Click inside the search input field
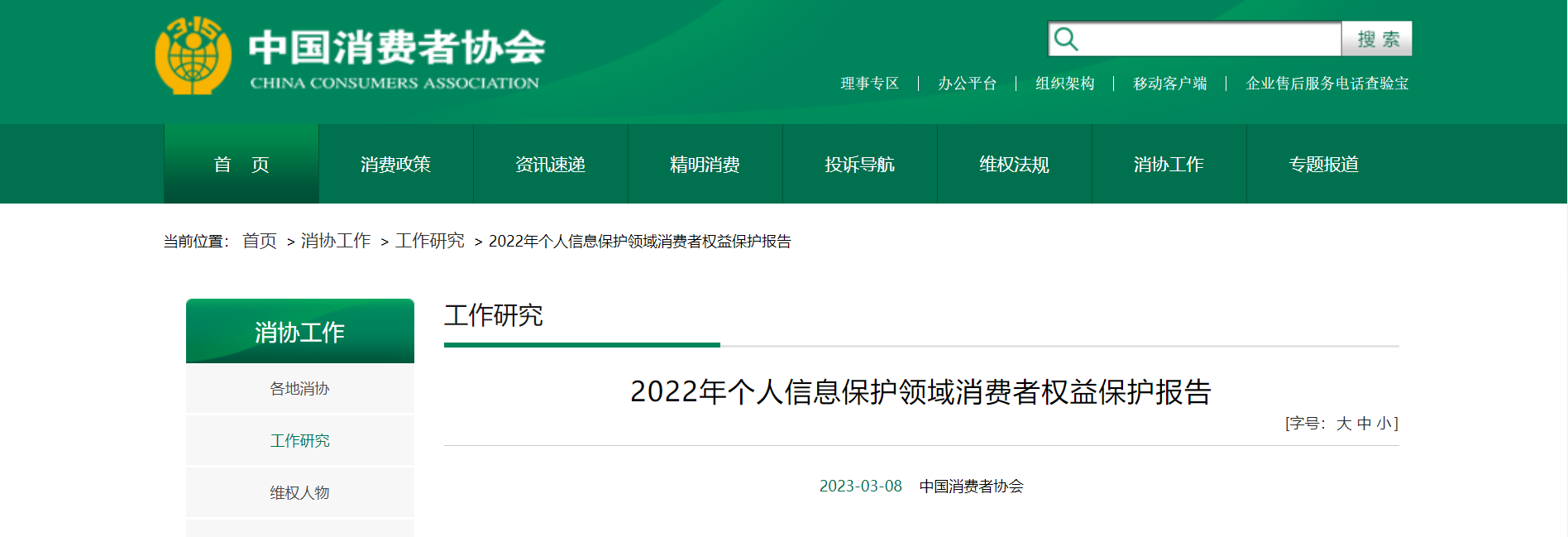The width and height of the screenshot is (1568, 537). tap(1207, 39)
